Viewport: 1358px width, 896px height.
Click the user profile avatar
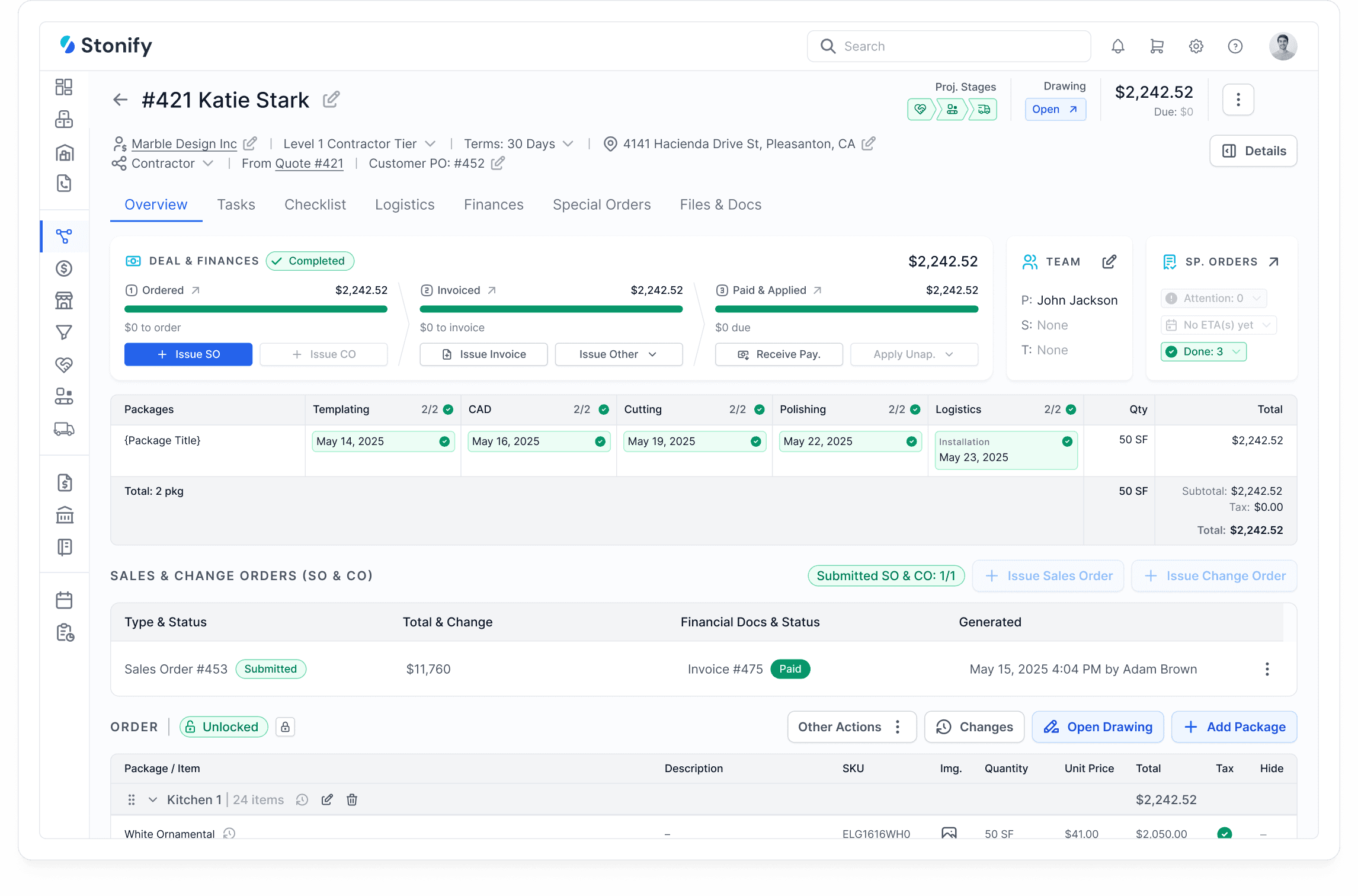click(x=1283, y=46)
